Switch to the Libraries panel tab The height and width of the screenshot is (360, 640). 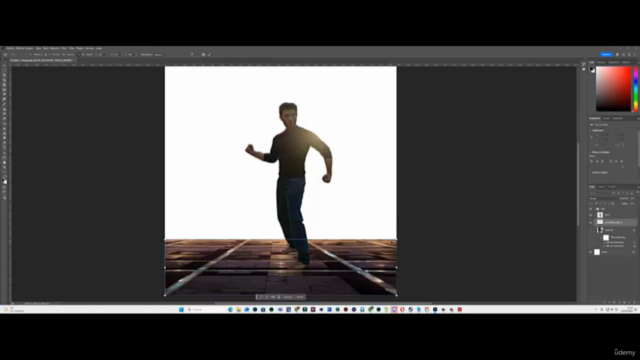[x=618, y=118]
